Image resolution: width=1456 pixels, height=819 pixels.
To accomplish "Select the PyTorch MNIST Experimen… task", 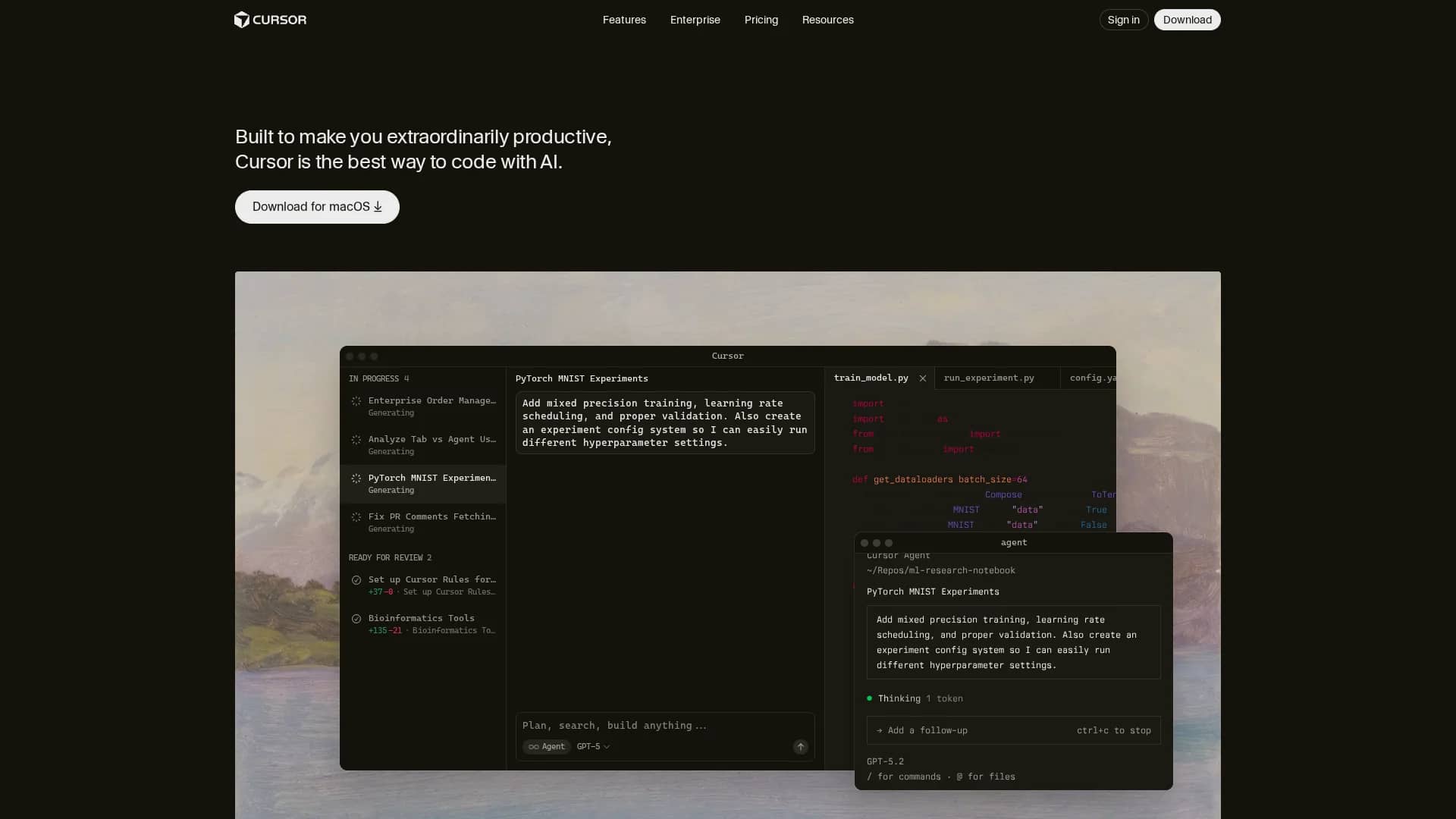I will (423, 484).
